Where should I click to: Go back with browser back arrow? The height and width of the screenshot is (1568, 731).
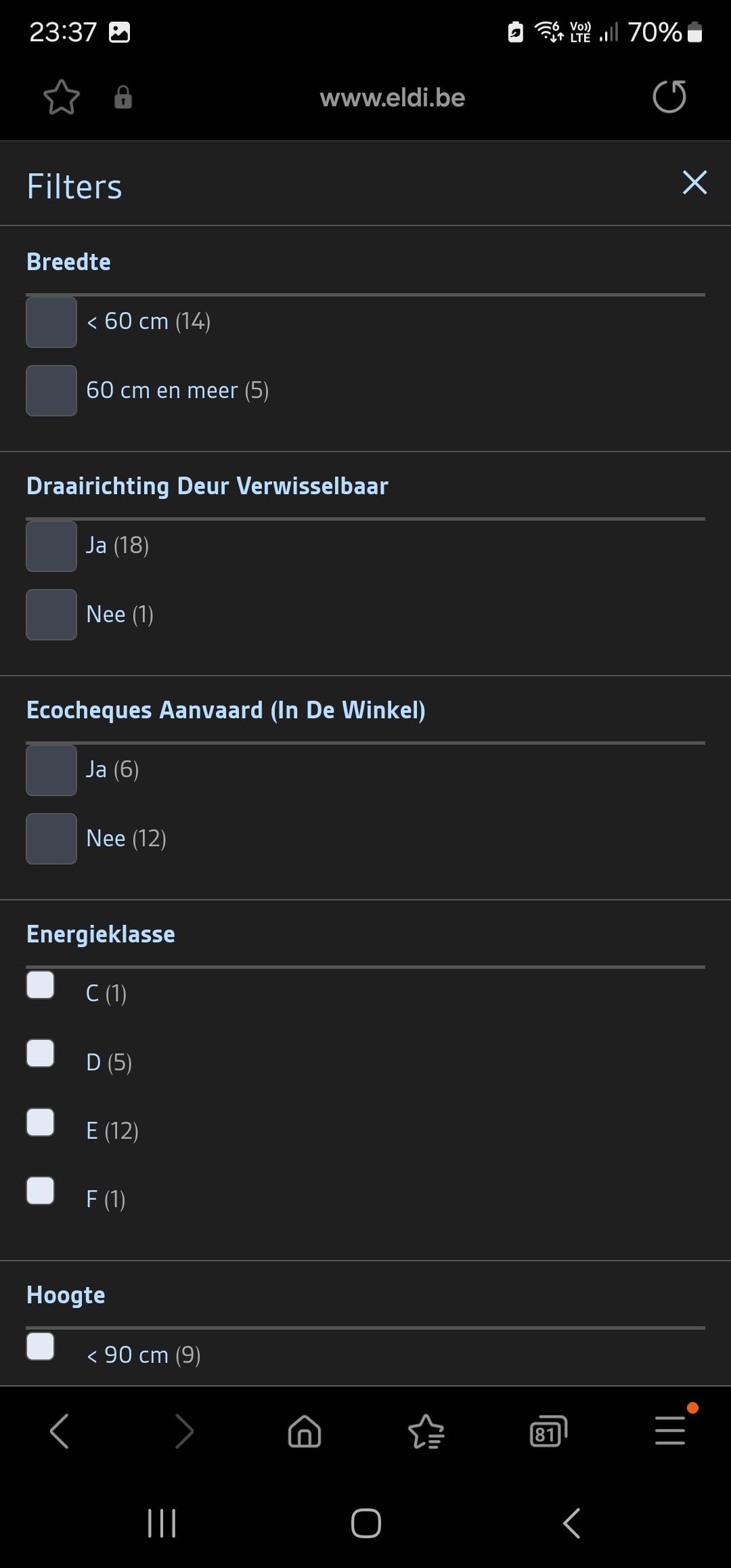60,1431
